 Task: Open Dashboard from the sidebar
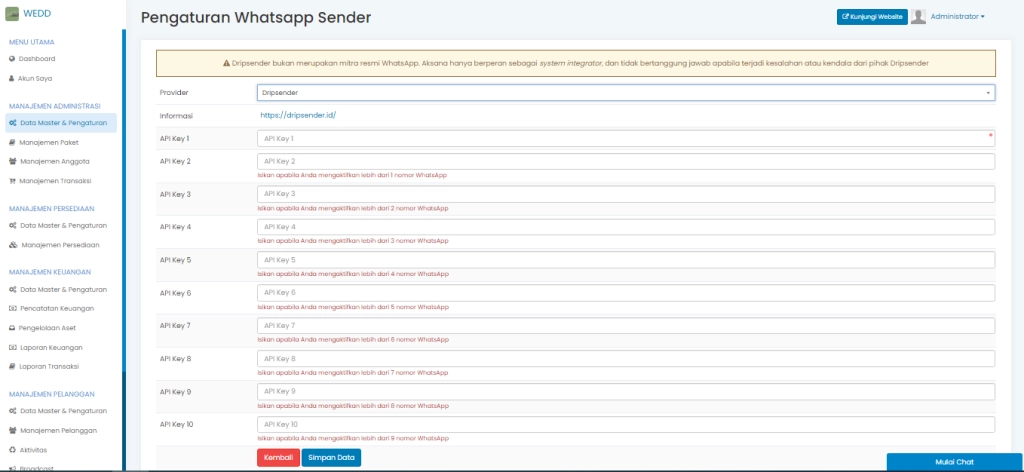point(12,59)
